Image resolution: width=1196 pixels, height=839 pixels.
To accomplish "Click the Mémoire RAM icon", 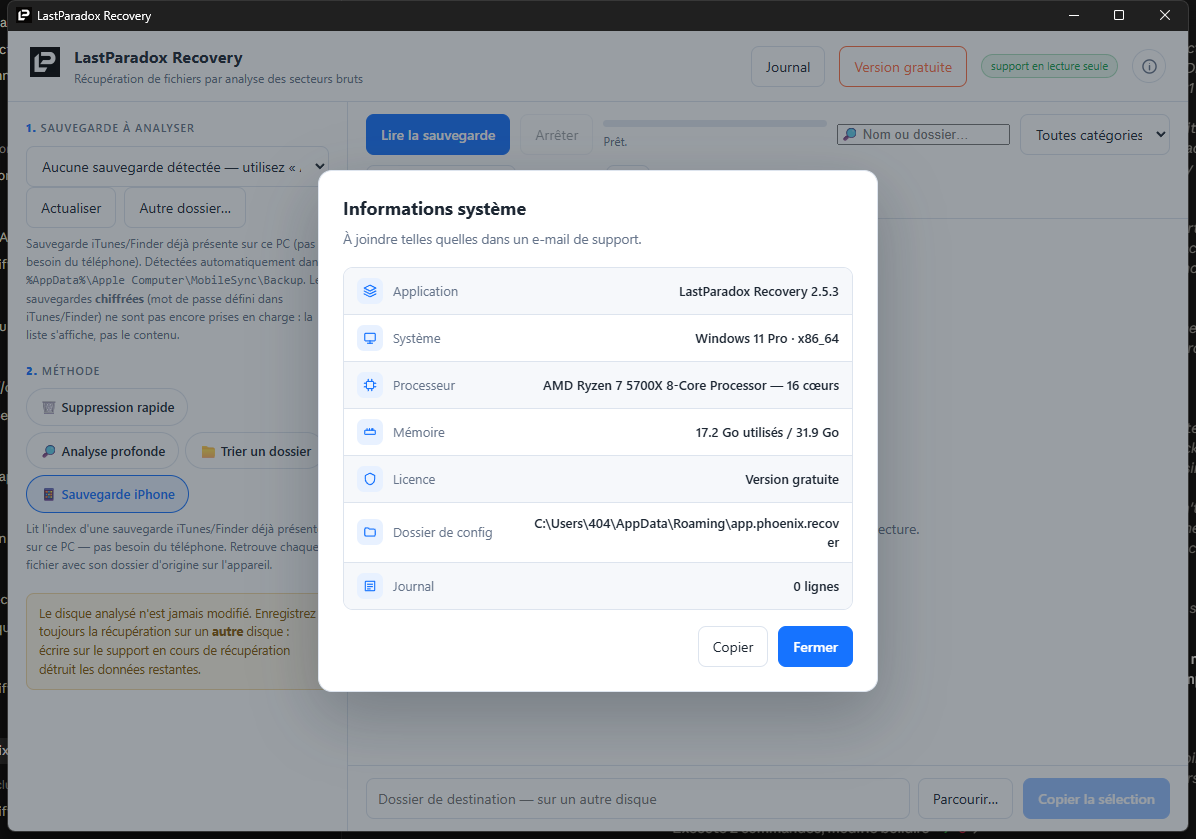I will [370, 432].
